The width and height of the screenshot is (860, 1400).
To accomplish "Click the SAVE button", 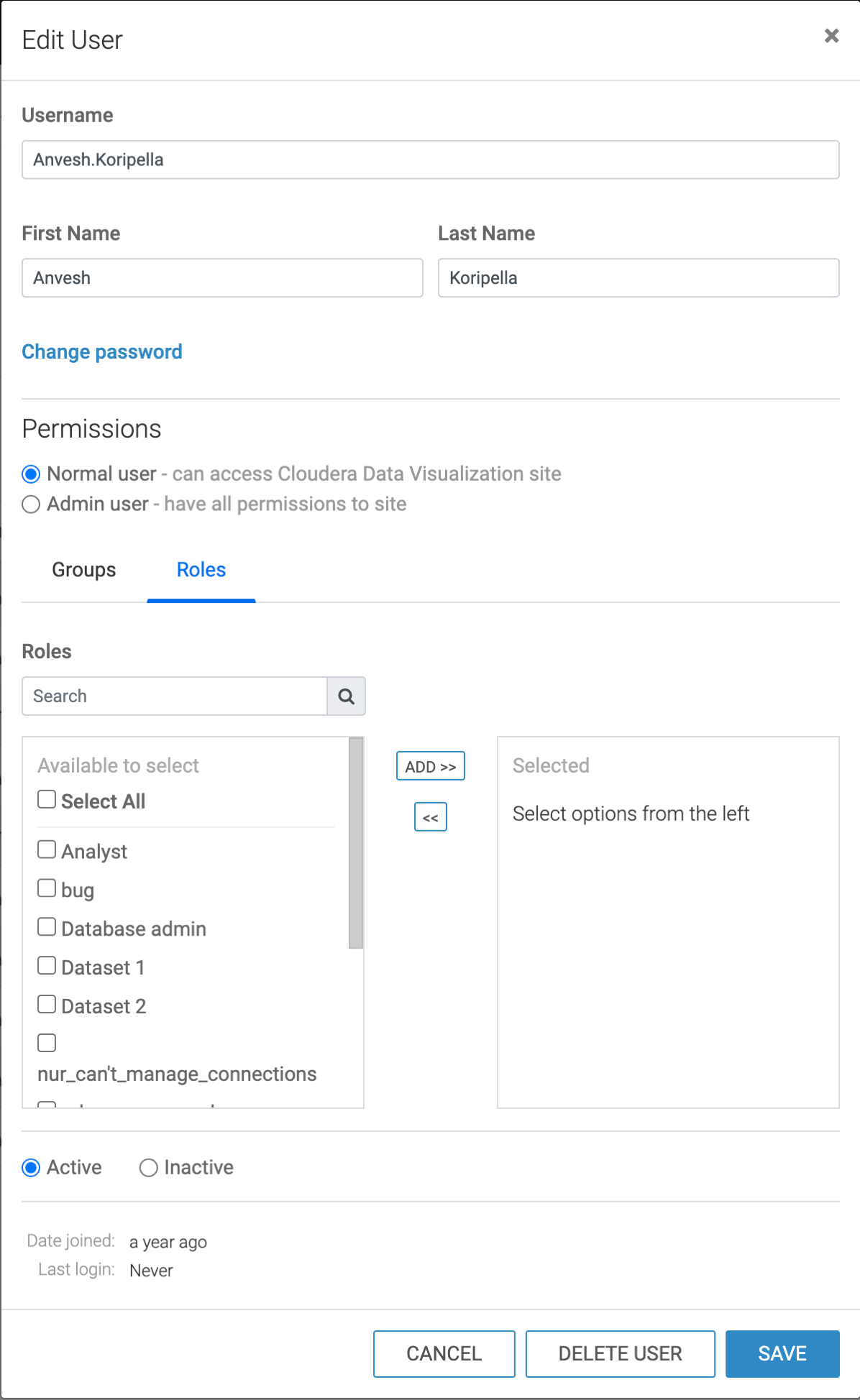I will point(782,1353).
